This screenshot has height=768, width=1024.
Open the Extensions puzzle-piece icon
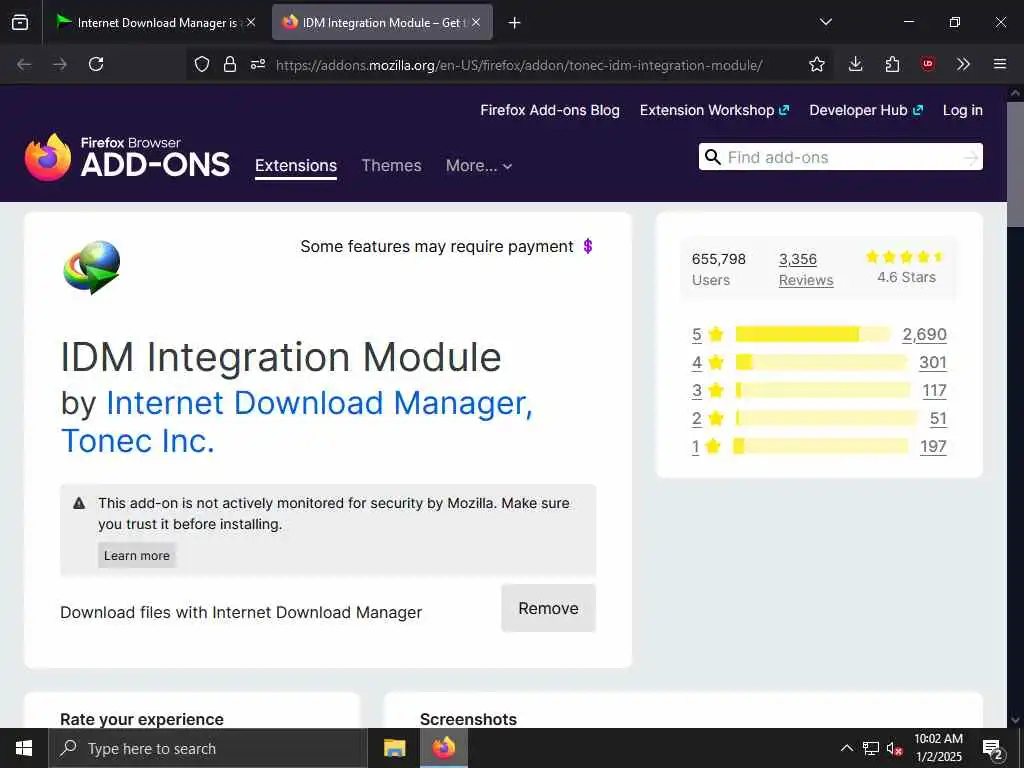(x=892, y=64)
